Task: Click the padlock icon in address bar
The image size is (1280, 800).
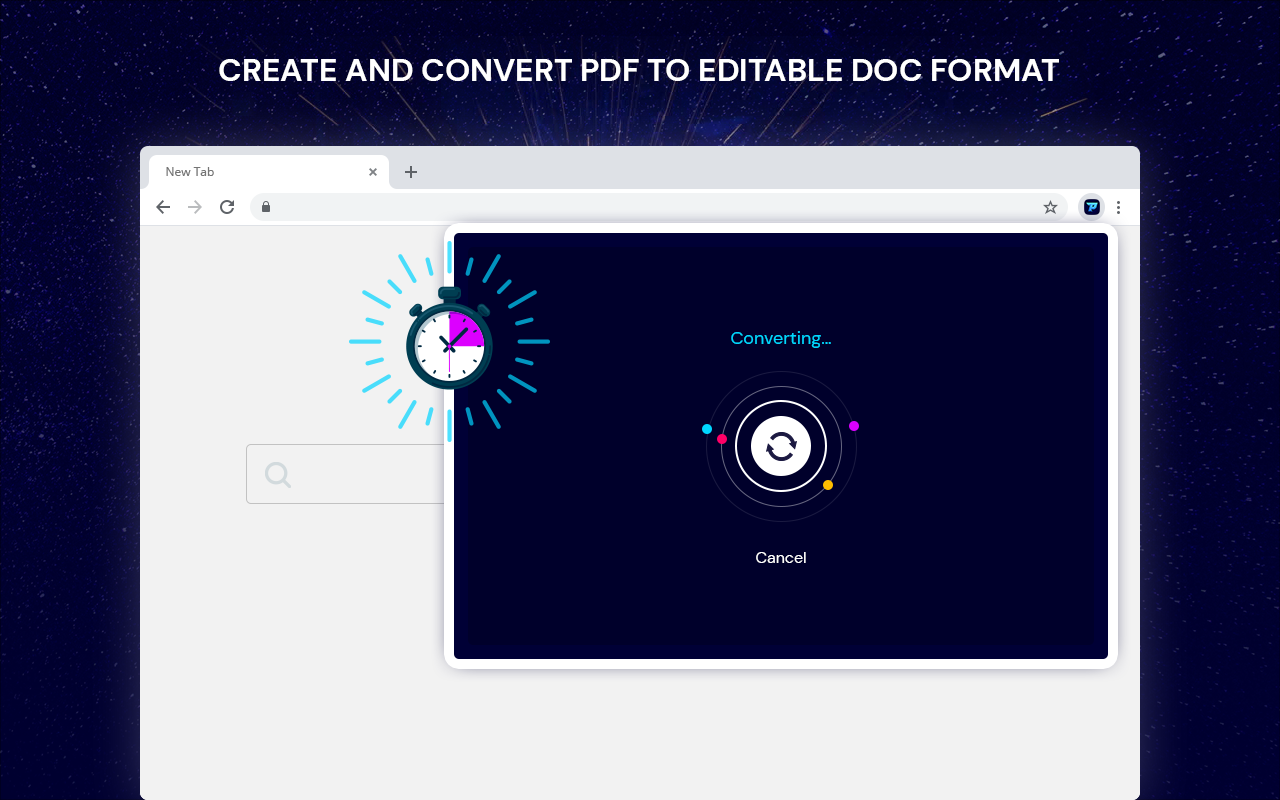Action: point(266,207)
